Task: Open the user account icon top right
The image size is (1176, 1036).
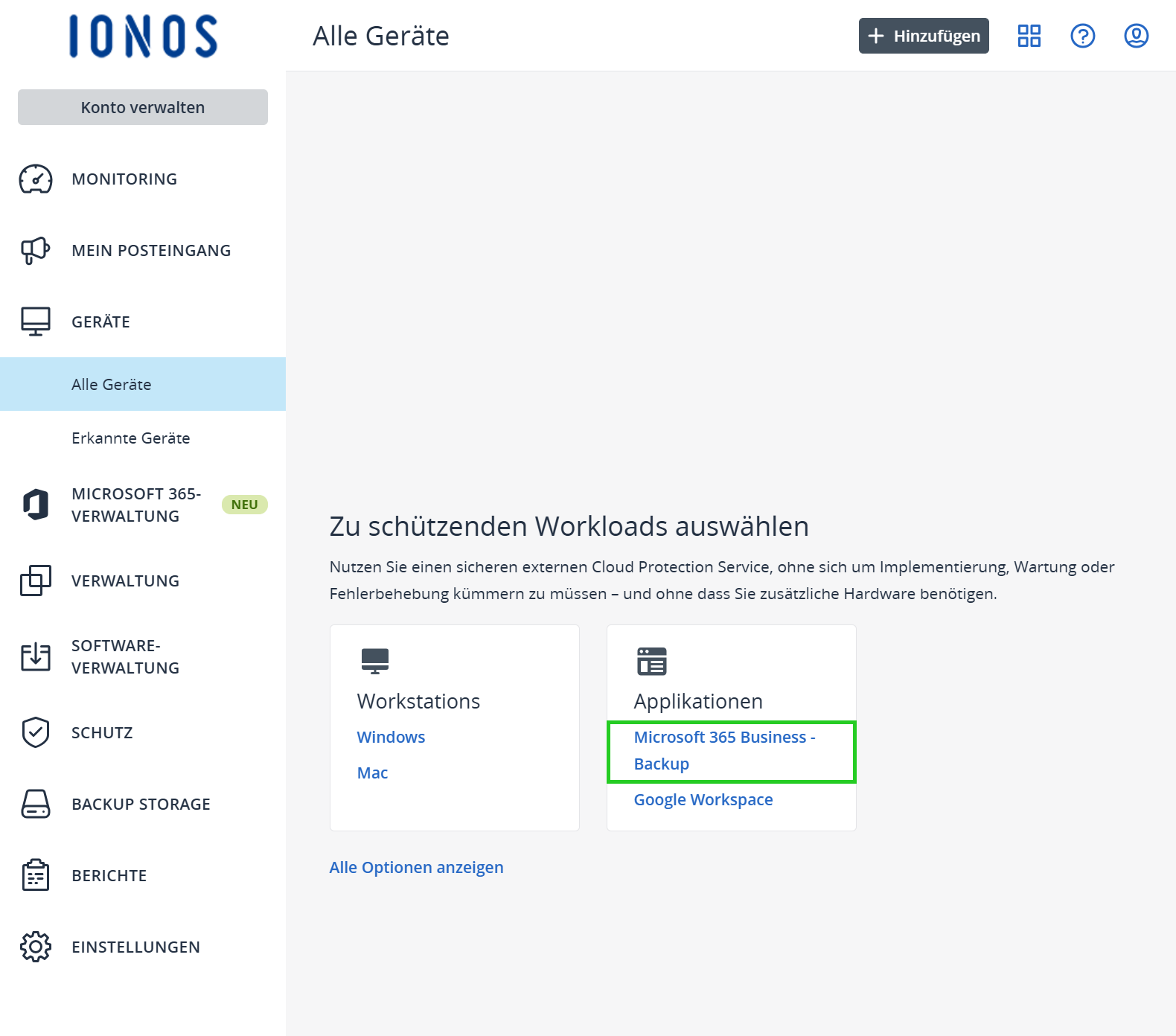Action: tap(1136, 35)
